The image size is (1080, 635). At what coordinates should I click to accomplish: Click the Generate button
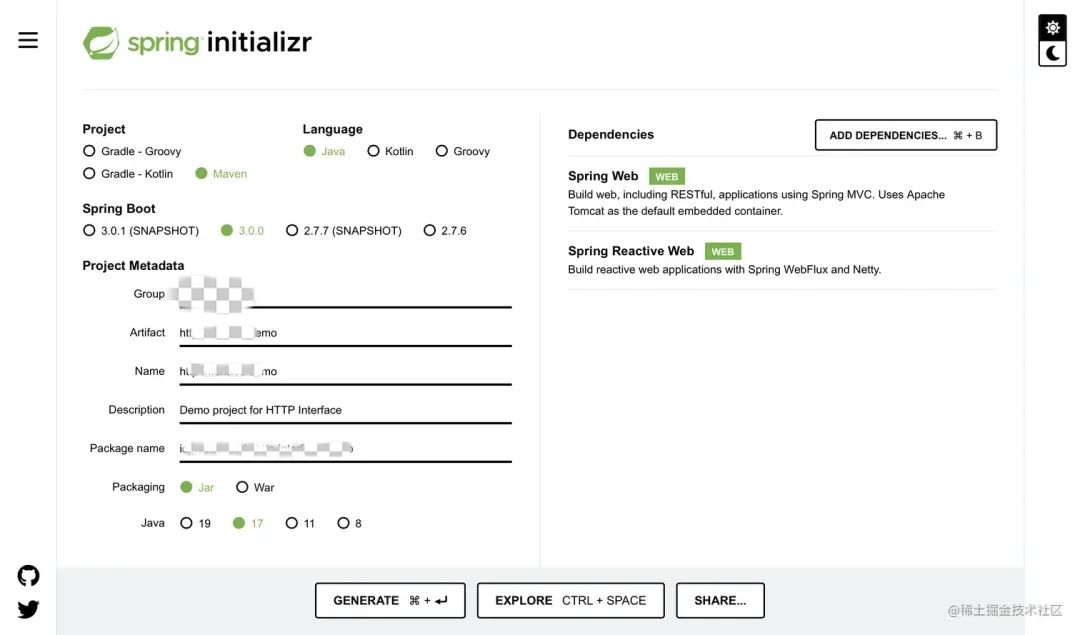(390, 600)
